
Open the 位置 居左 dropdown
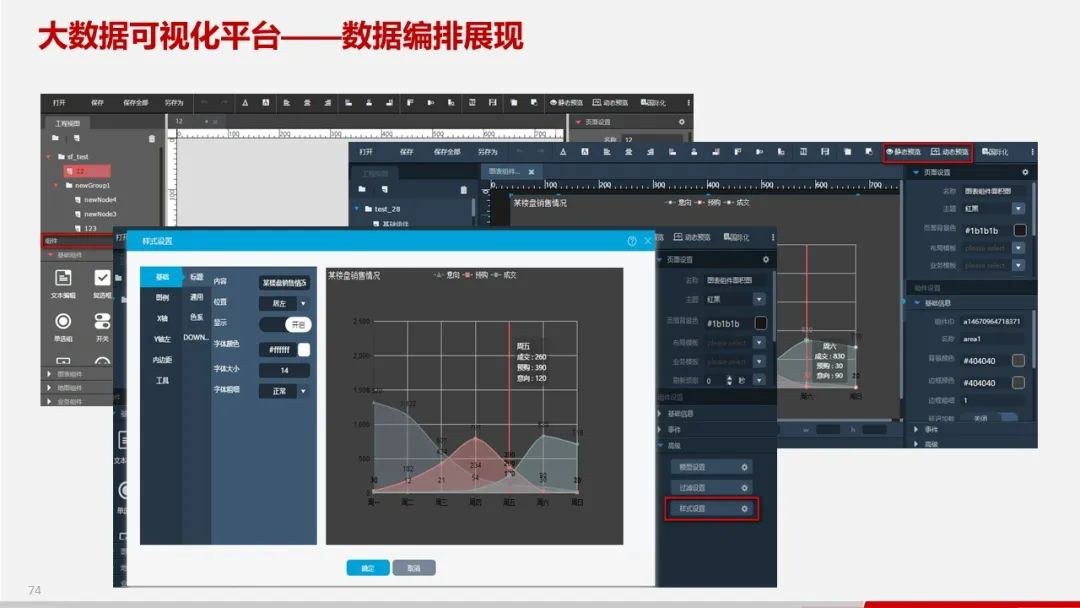pos(284,303)
